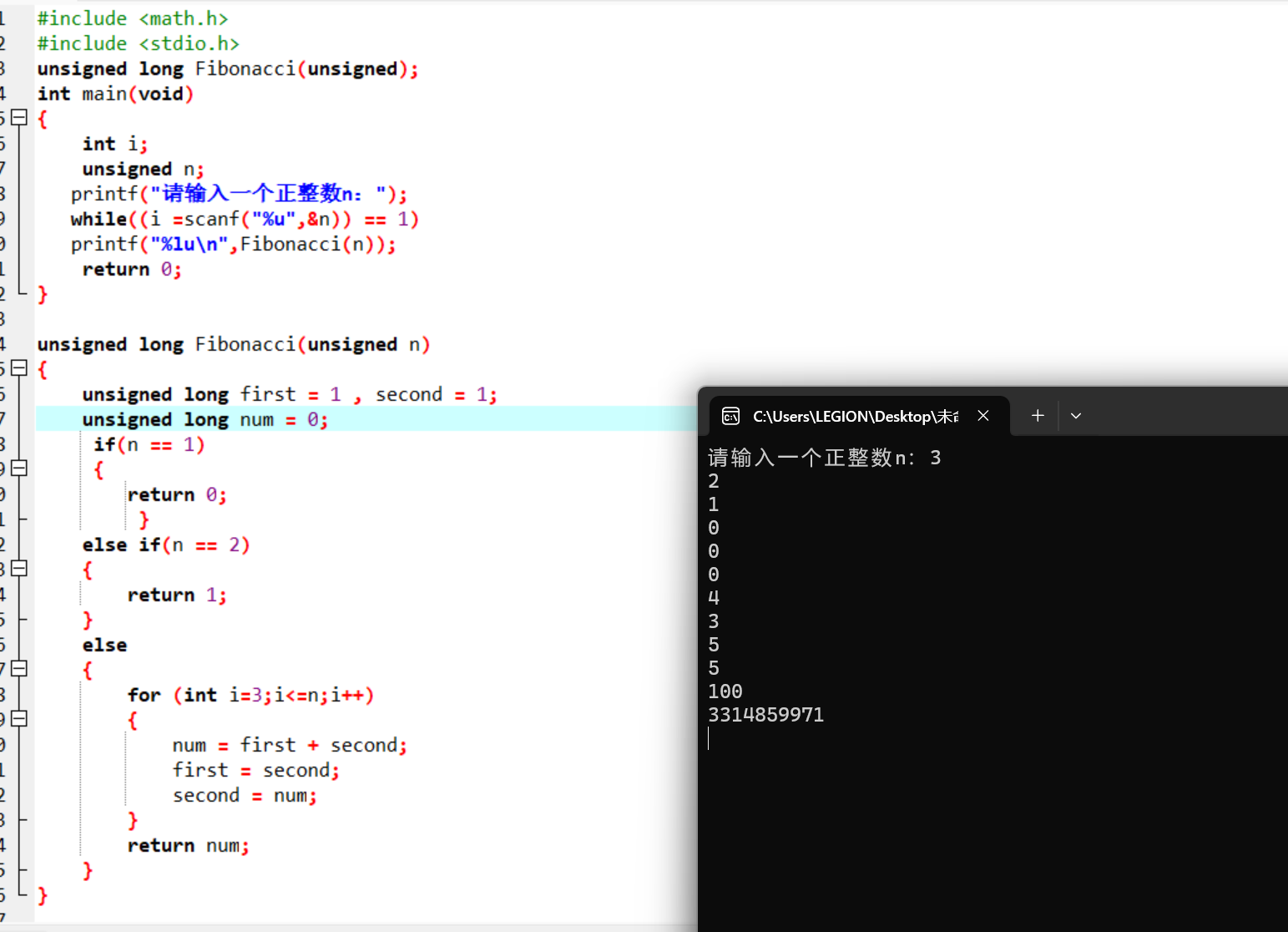1288x932 pixels.
Task: Click the printf("%lu\n",Fibonacci(n)) line
Action: click(x=234, y=244)
